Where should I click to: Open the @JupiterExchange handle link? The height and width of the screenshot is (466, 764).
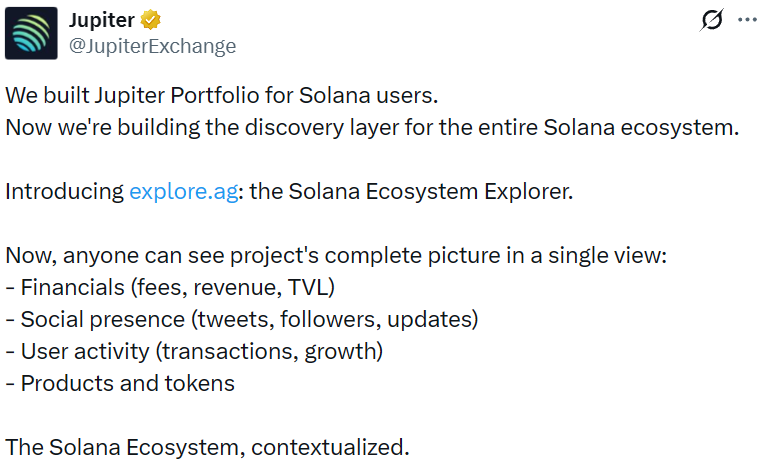(x=153, y=46)
